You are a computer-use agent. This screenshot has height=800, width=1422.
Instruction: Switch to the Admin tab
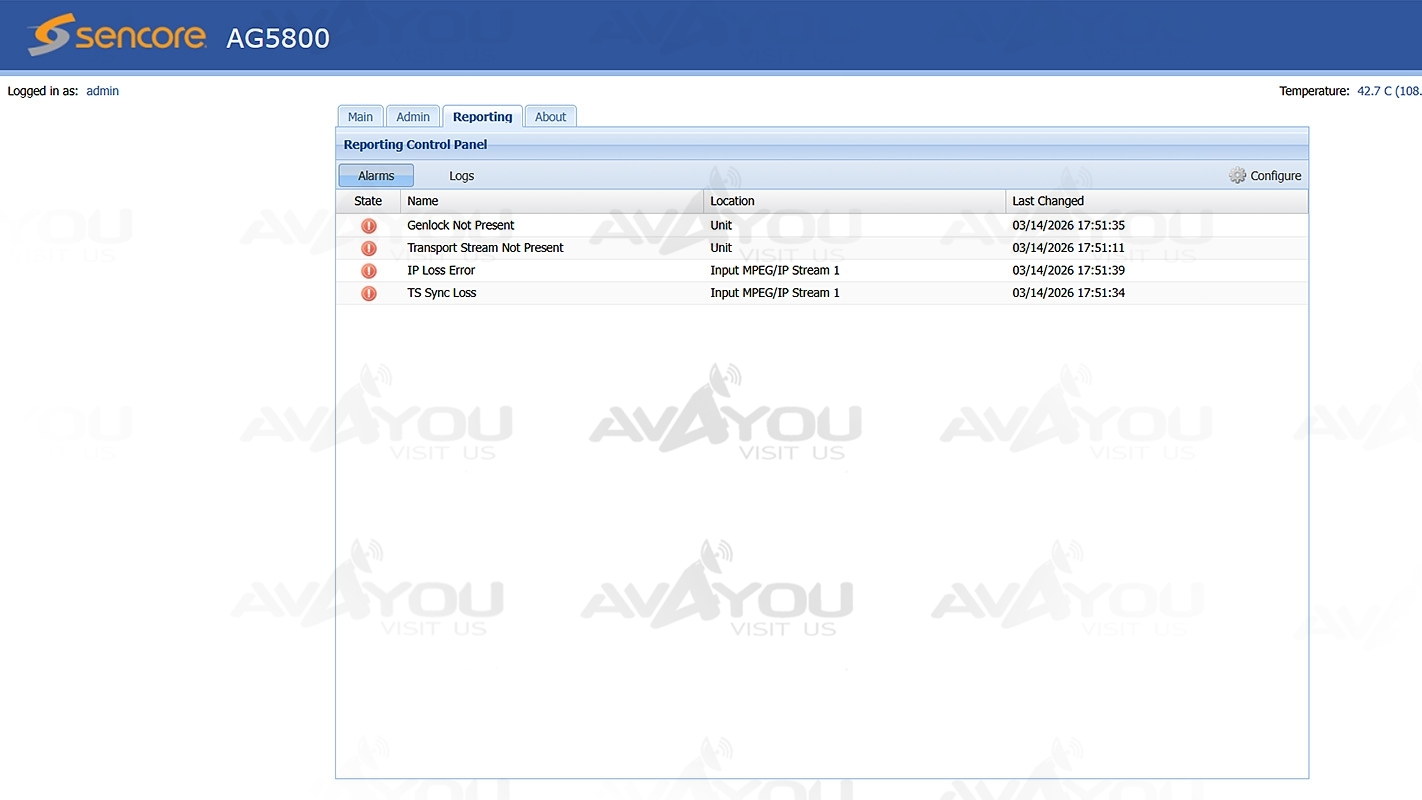point(413,117)
